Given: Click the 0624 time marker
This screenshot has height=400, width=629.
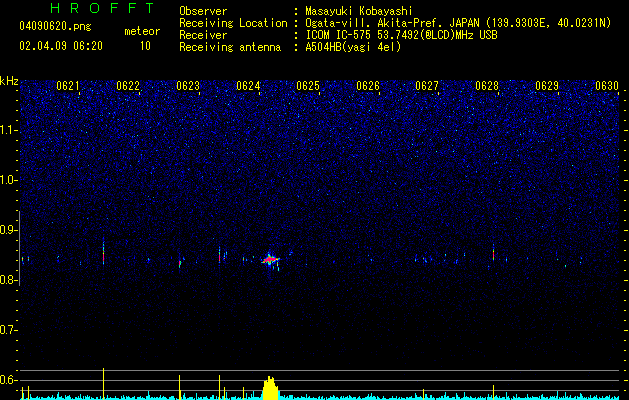Looking at the screenshot, I should coord(248,86).
